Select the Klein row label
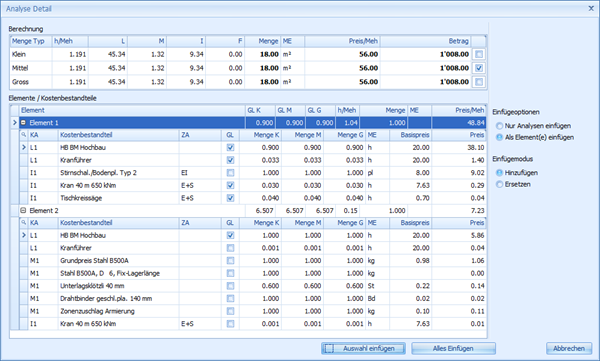 tap(19, 54)
